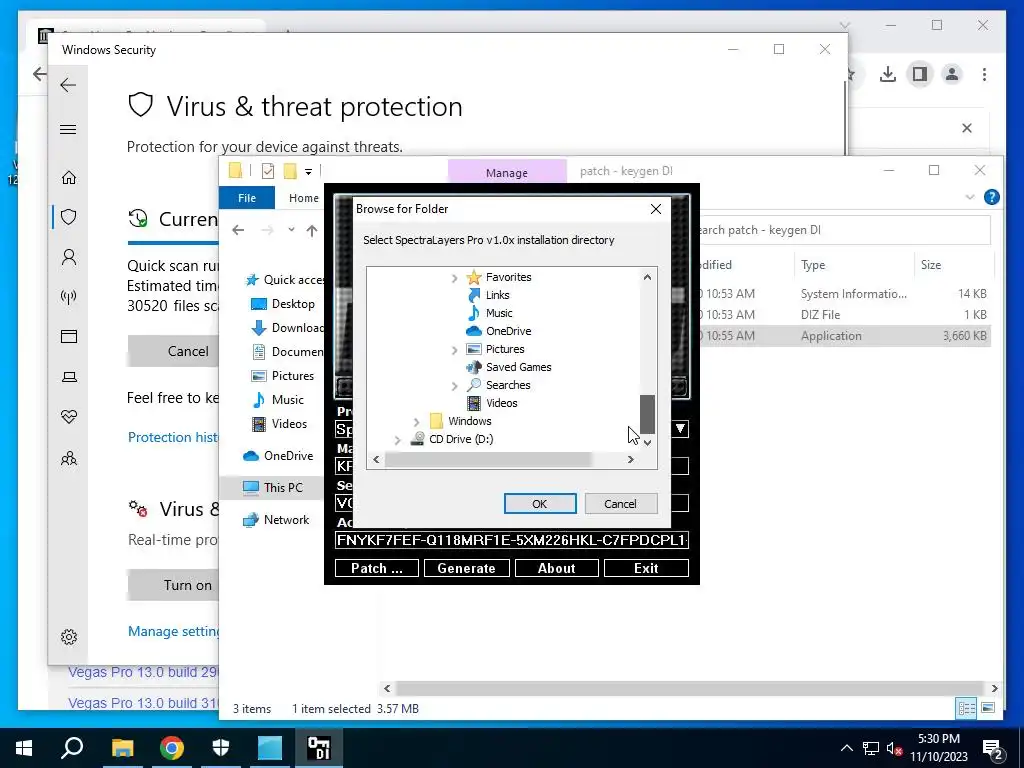Click the horizontal scroll left arrow in dialog
1024x768 pixels.
tap(376, 460)
